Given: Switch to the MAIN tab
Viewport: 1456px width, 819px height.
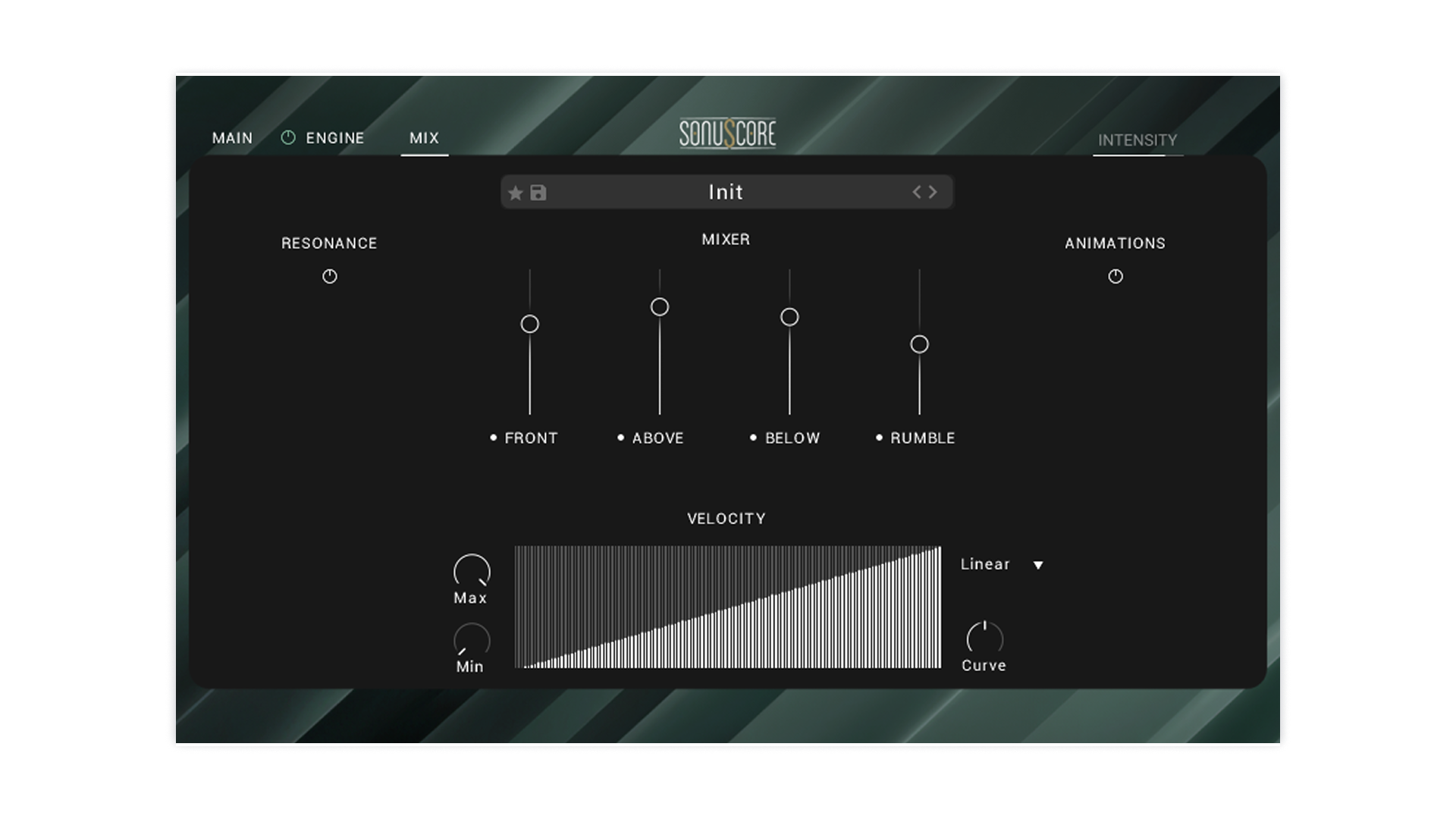Looking at the screenshot, I should coord(232,138).
